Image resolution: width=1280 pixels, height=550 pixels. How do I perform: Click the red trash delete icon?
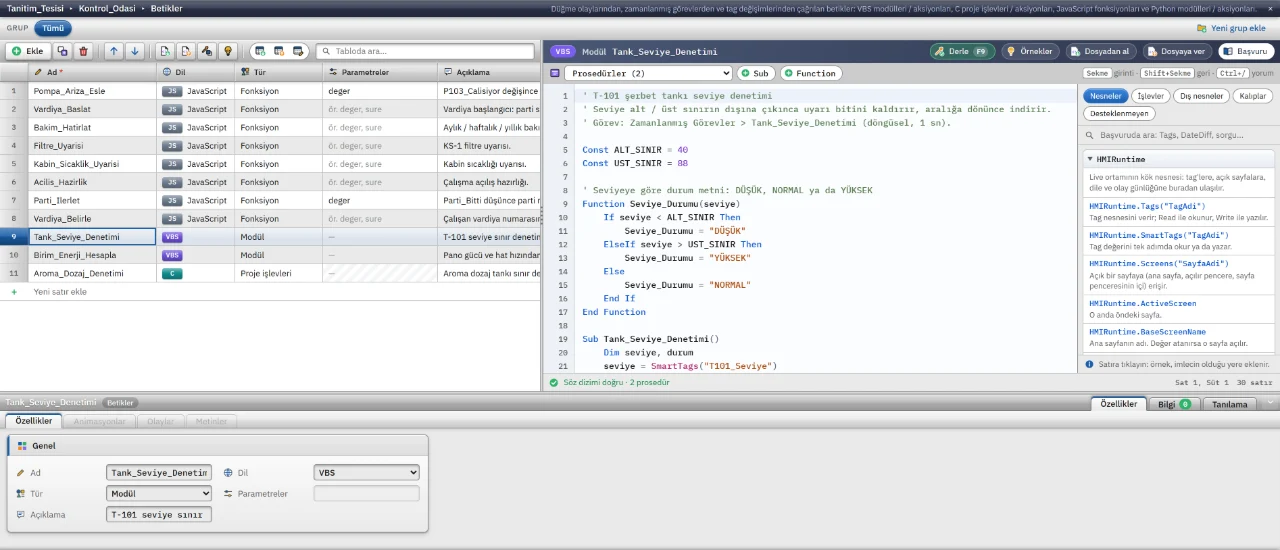(83, 51)
